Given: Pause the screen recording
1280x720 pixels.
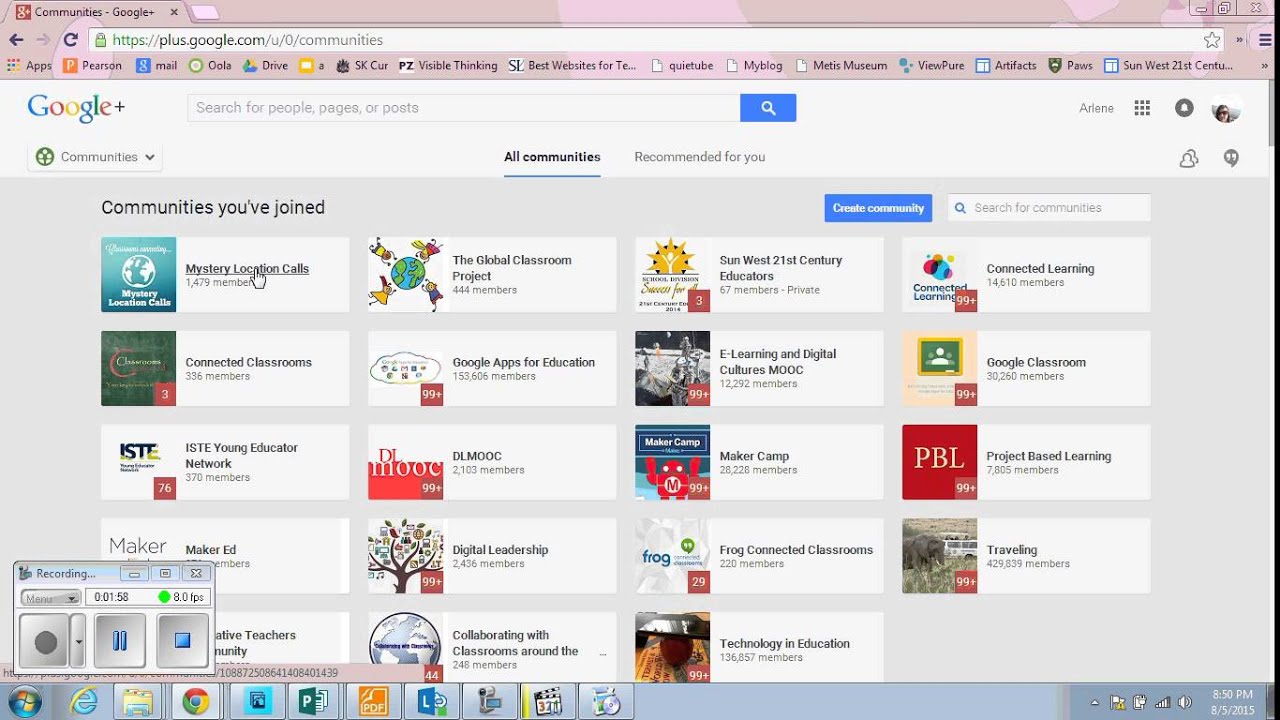Looking at the screenshot, I should 120,641.
